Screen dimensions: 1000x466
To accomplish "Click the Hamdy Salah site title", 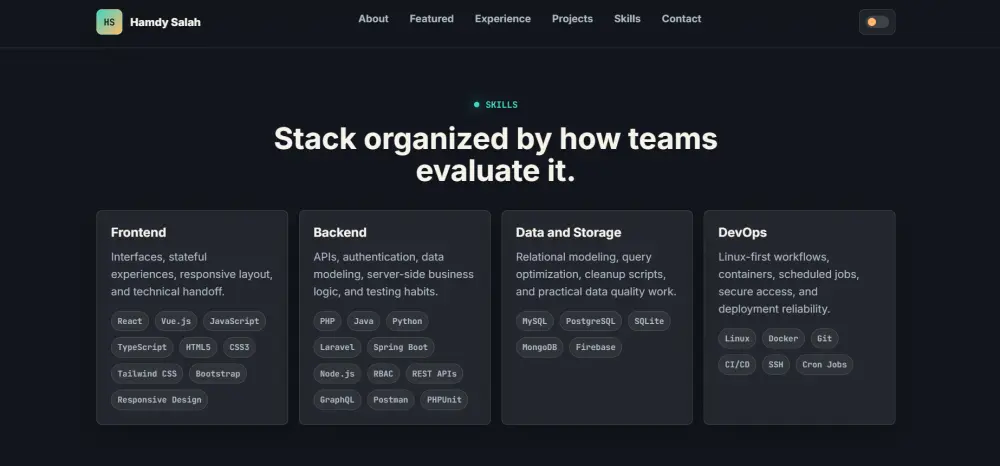I will pyautogui.click(x=165, y=22).
